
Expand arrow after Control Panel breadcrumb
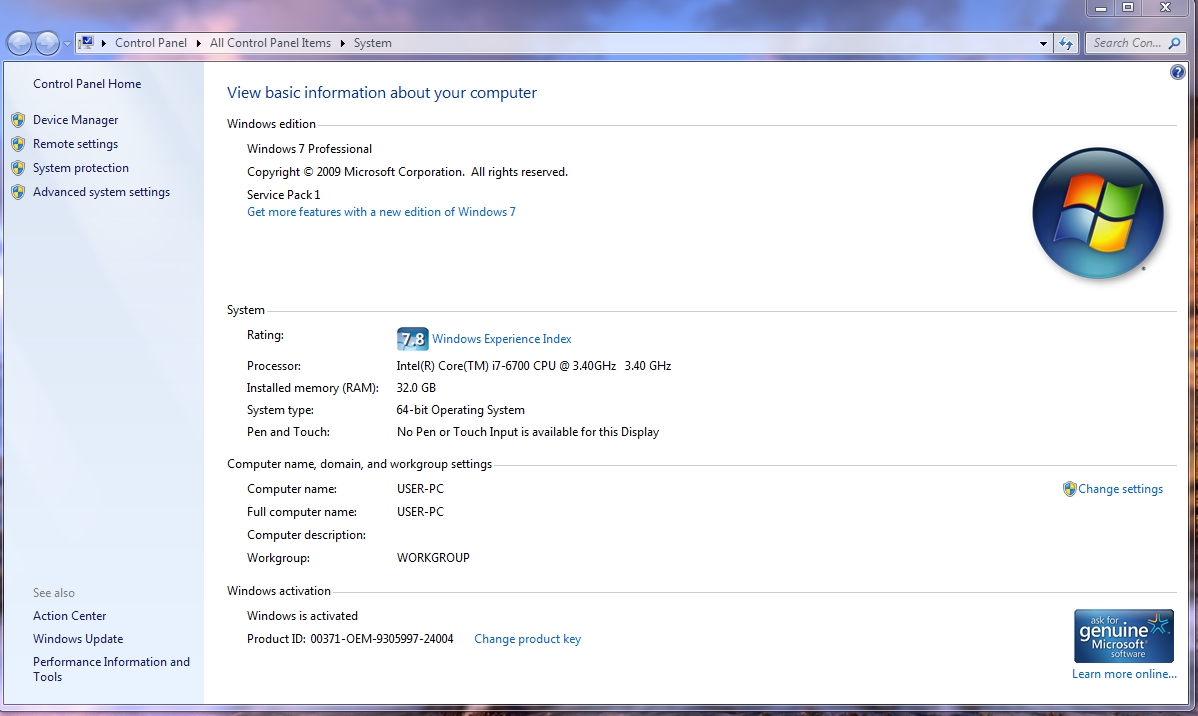(199, 43)
